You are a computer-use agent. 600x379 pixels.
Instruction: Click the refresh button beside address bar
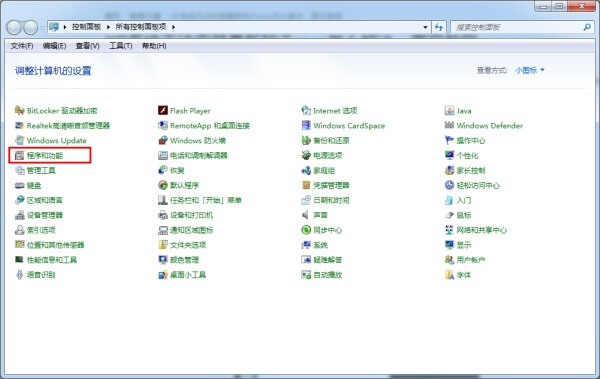point(439,27)
